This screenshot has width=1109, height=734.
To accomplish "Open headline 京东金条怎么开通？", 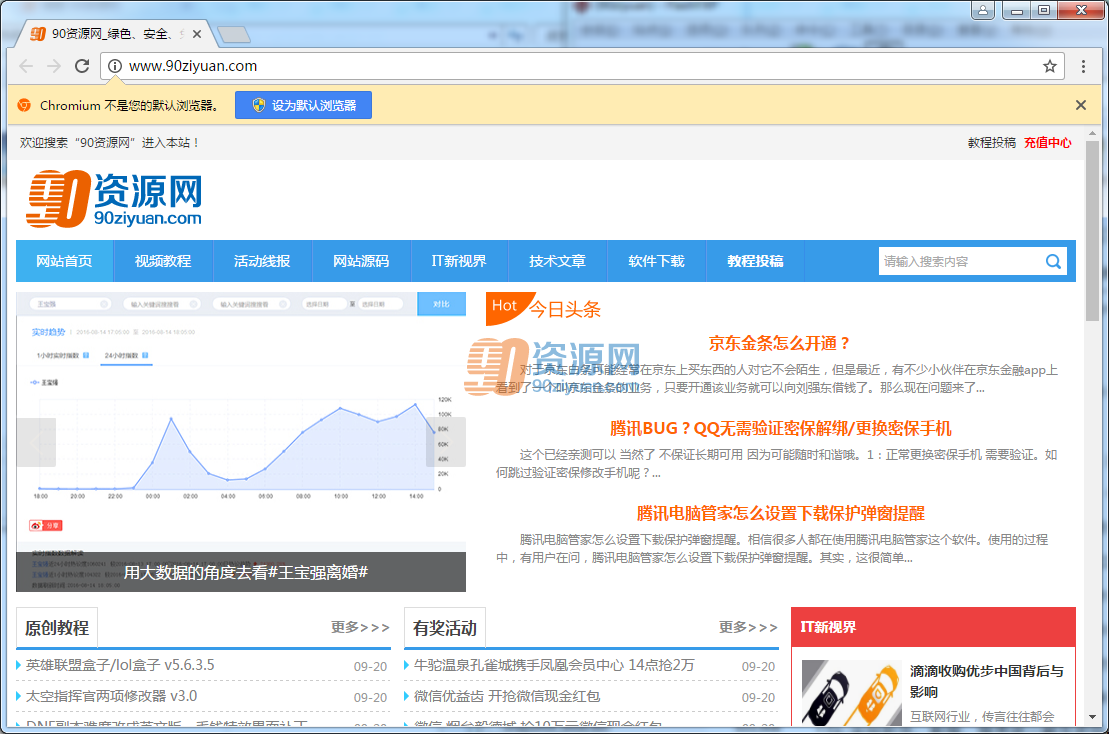I will pos(779,344).
